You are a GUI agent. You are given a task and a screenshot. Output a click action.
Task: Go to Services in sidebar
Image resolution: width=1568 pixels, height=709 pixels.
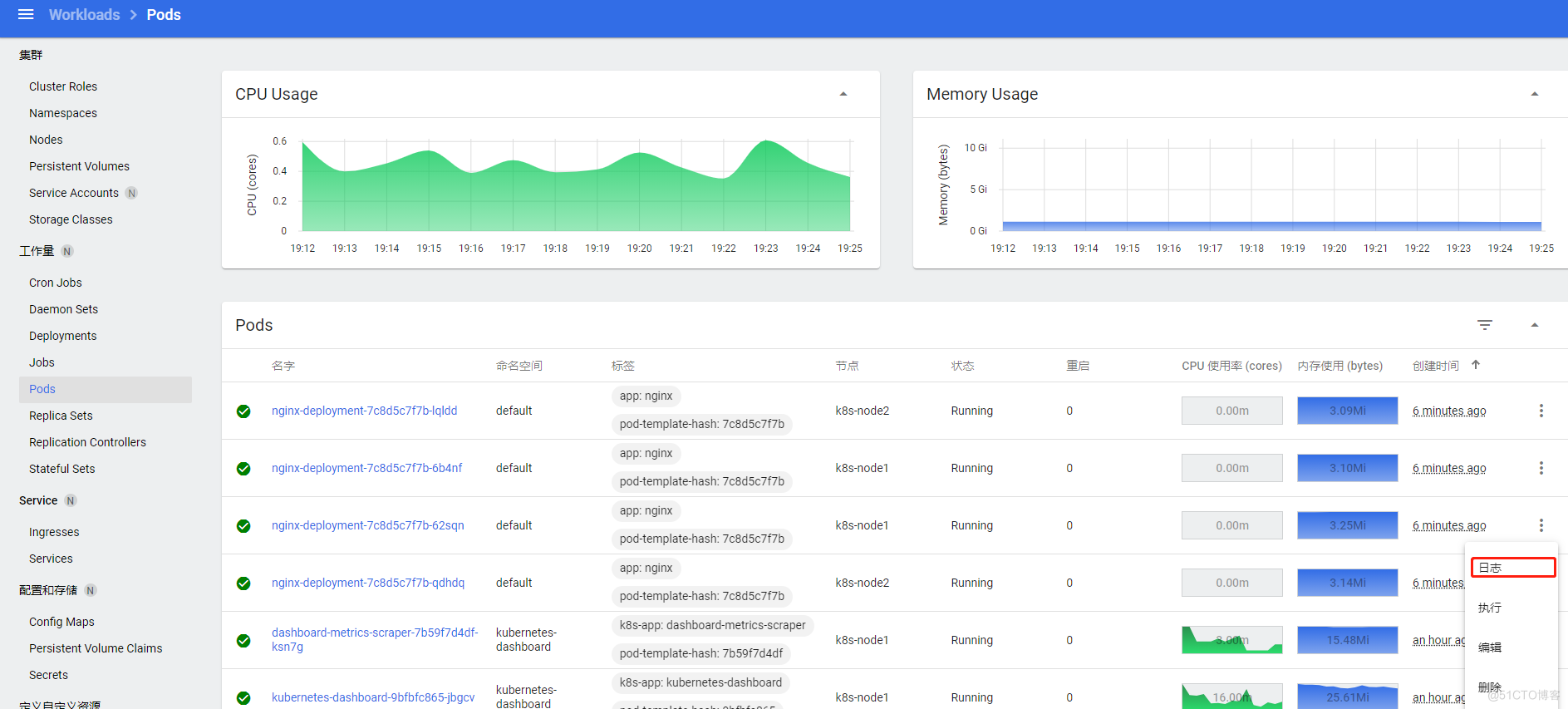(51, 559)
